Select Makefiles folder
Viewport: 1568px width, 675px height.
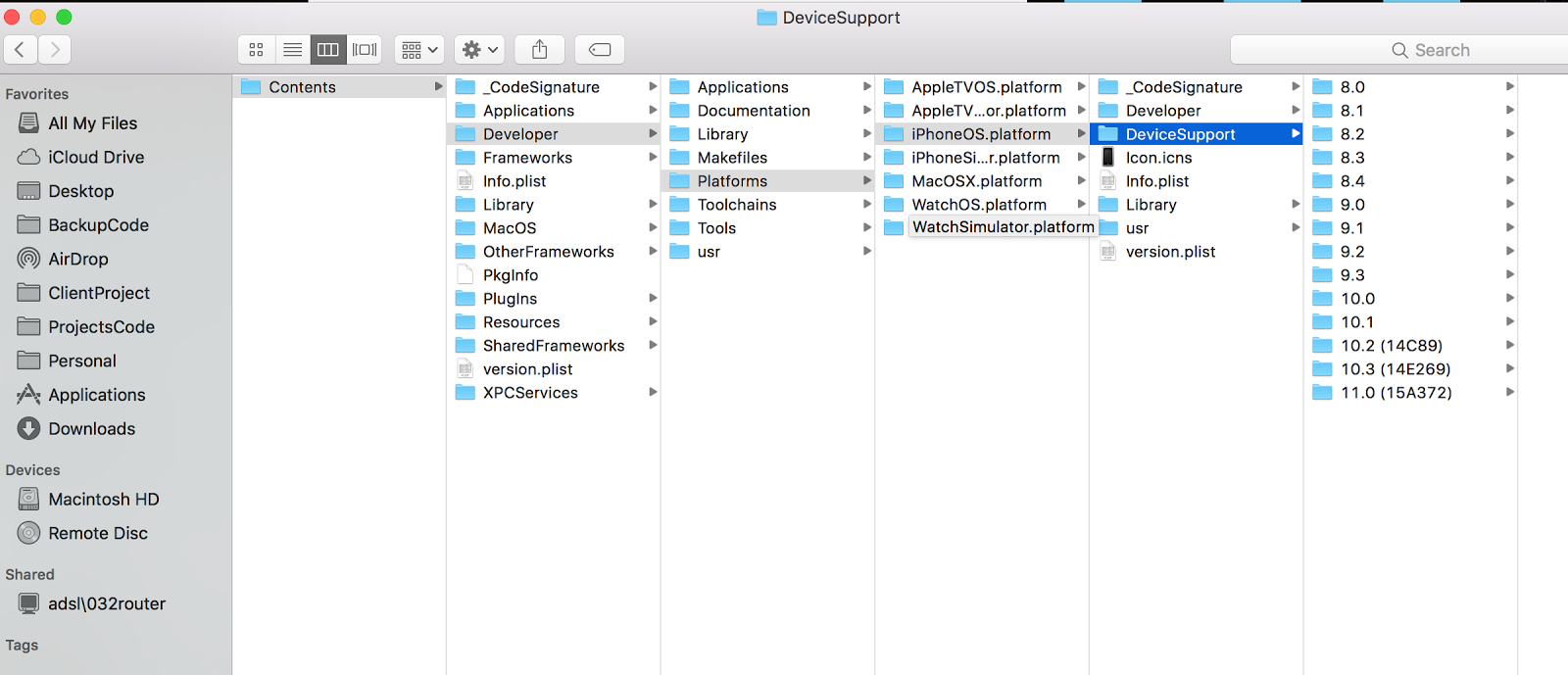pyautogui.click(x=768, y=158)
